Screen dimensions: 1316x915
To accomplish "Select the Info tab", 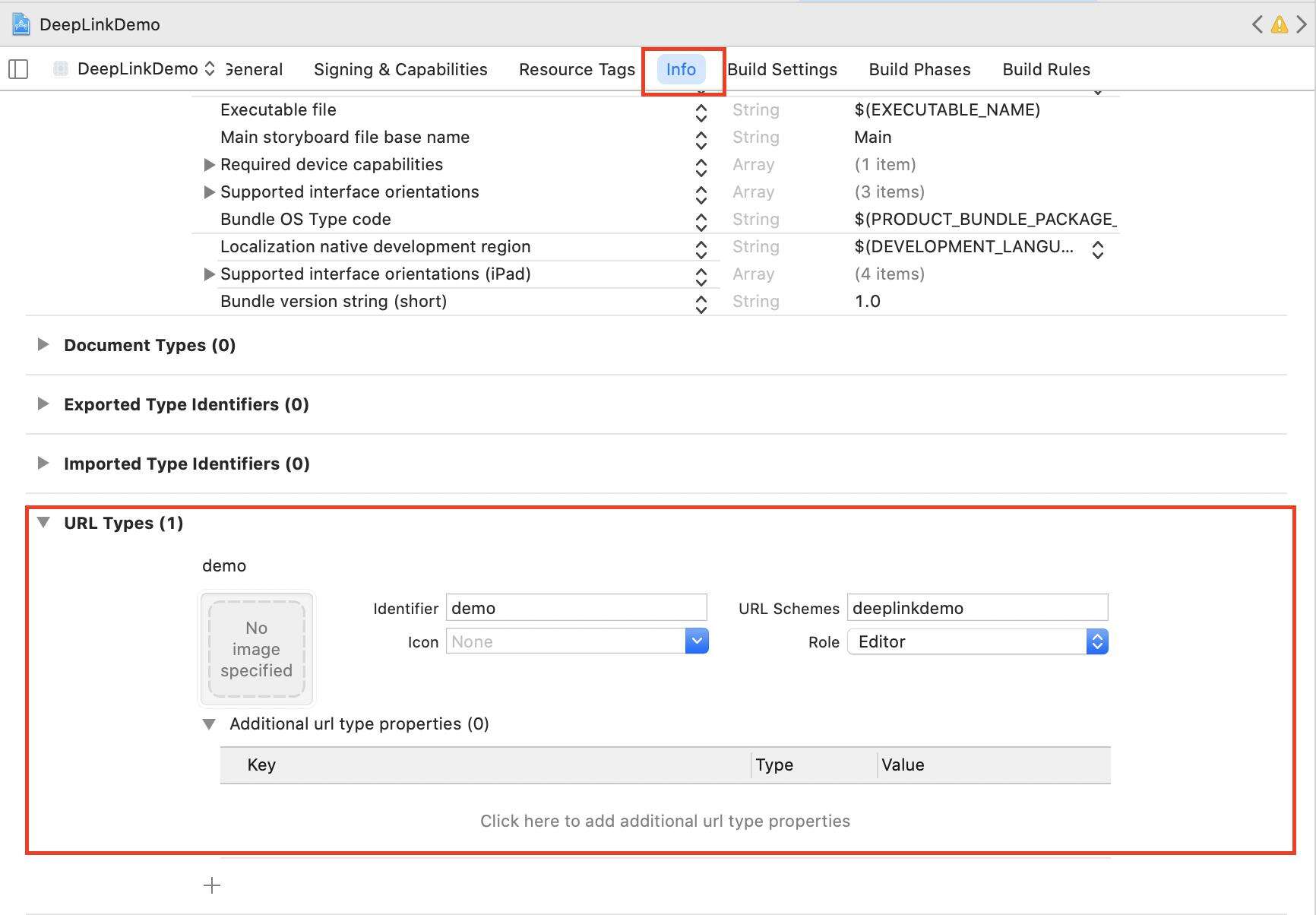I will 681,69.
